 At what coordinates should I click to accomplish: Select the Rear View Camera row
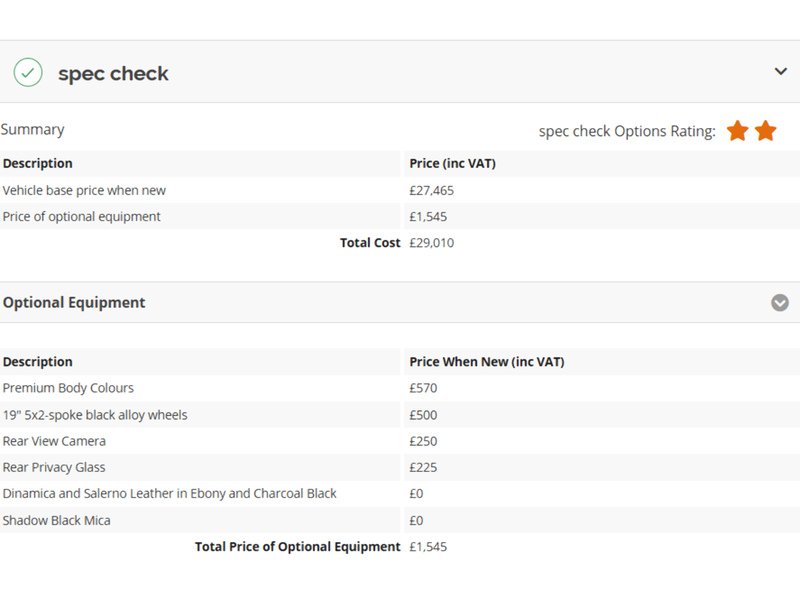[54, 441]
